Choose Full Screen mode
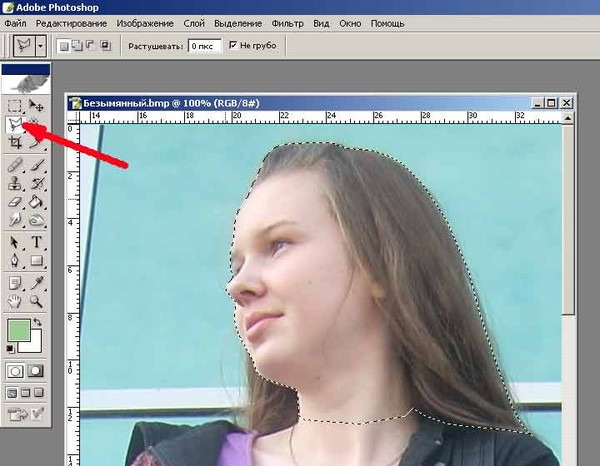 pyautogui.click(x=39, y=393)
